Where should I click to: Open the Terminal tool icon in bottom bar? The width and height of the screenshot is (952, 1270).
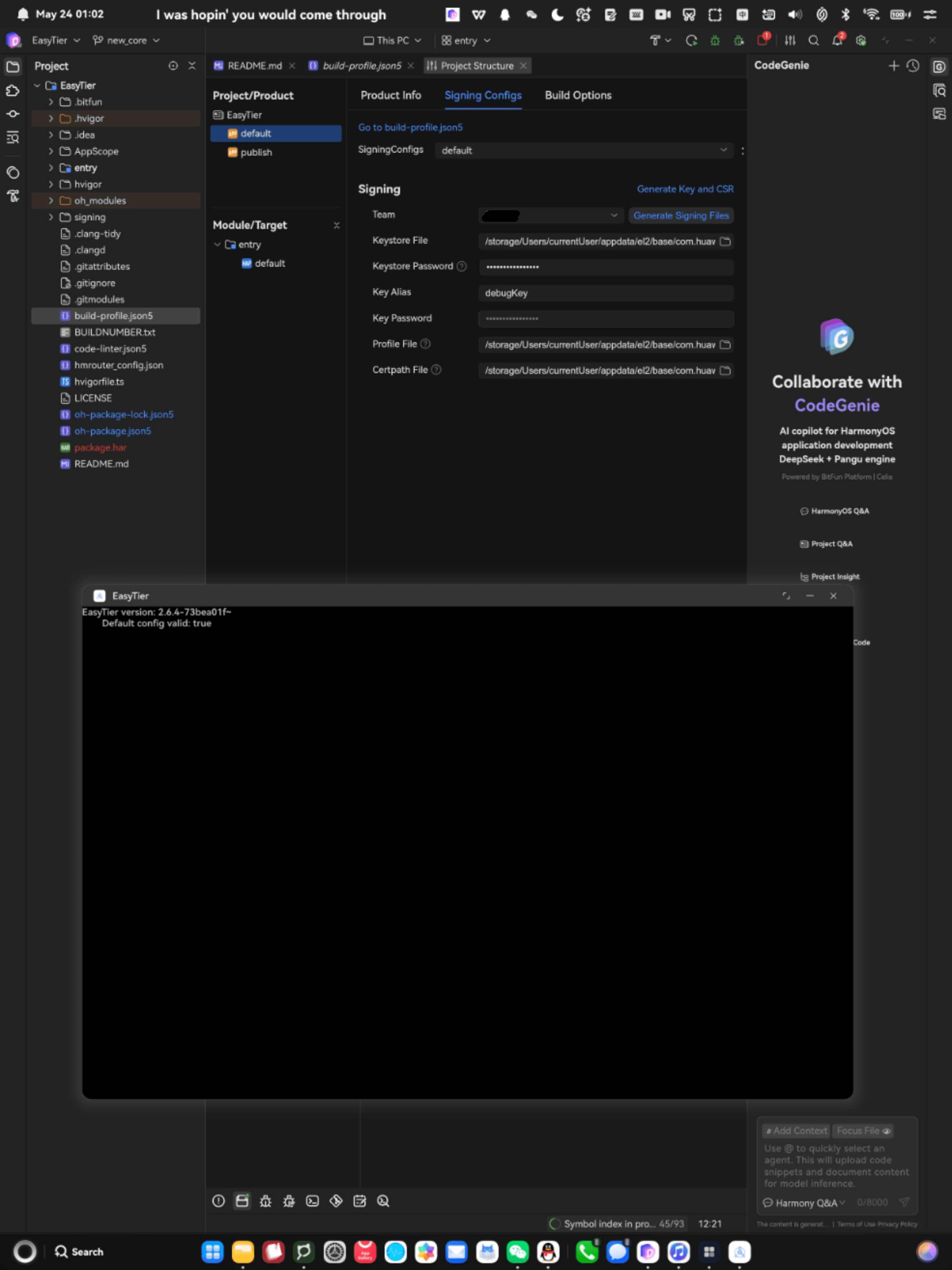tap(312, 1201)
